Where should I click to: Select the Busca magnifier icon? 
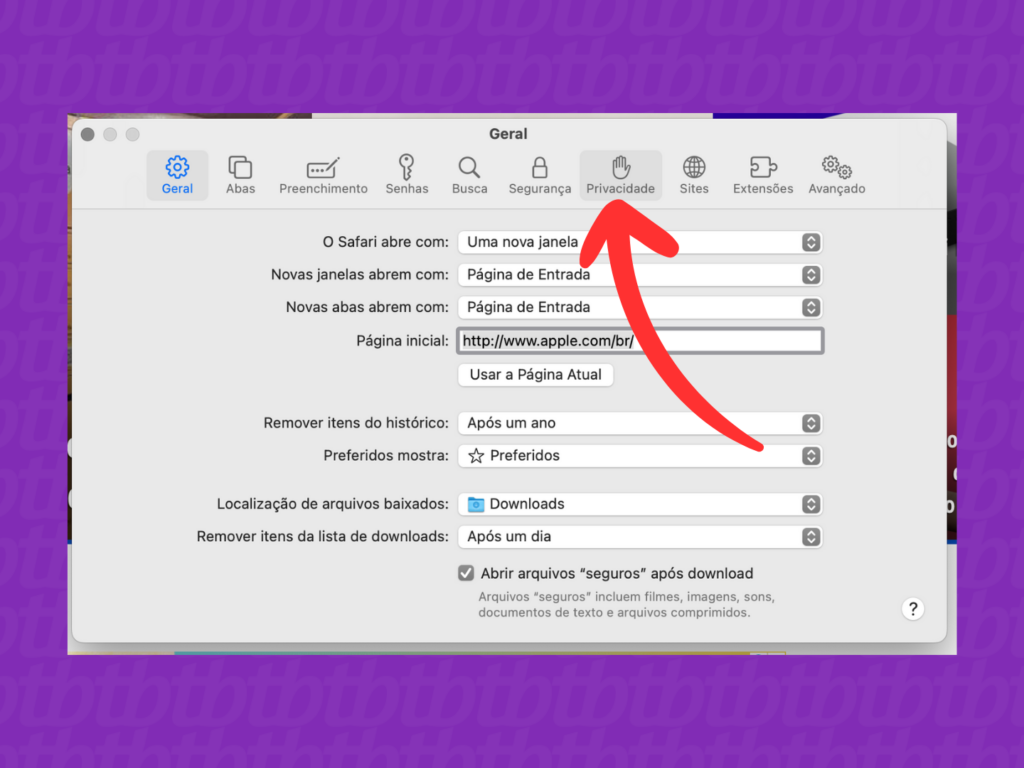tap(469, 175)
